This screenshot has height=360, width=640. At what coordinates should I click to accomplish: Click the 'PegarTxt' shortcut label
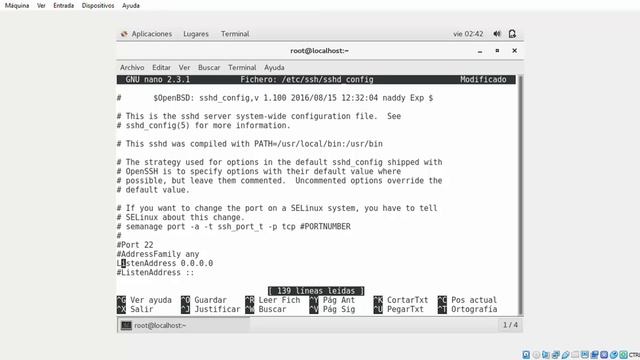tap(405, 309)
